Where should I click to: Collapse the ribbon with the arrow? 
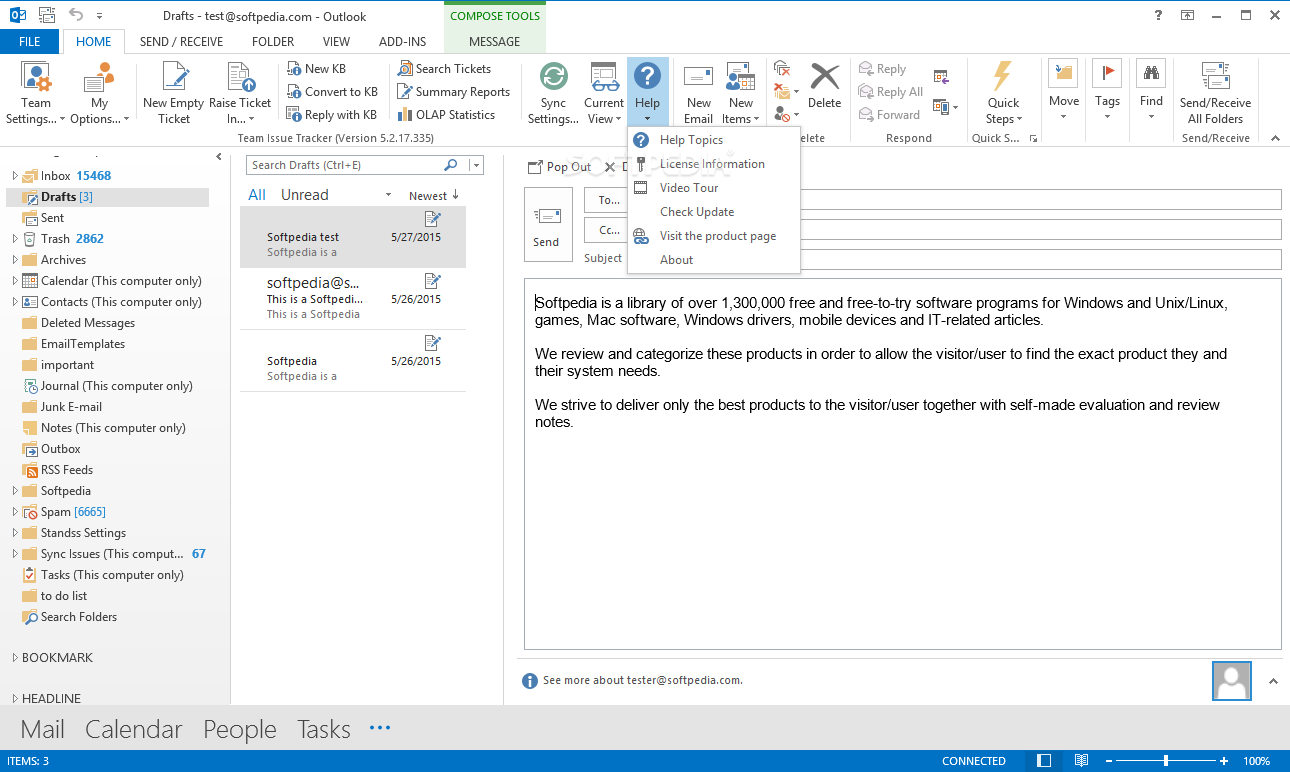[x=1274, y=138]
